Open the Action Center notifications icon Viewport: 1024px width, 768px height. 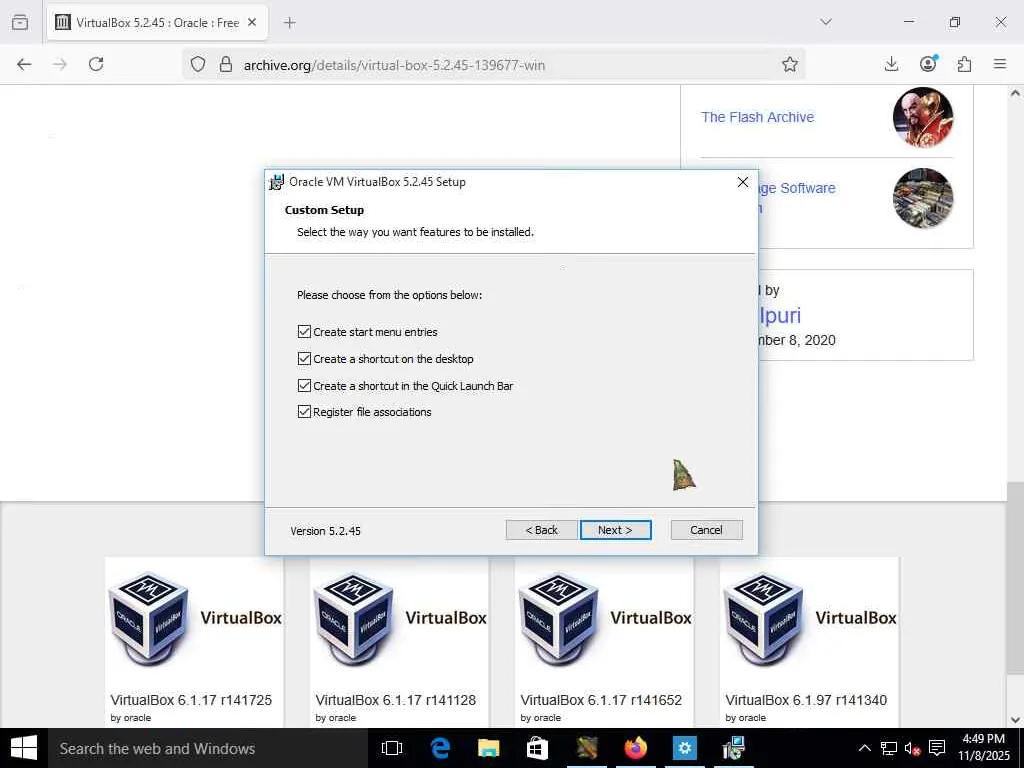pyautogui.click(x=937, y=748)
